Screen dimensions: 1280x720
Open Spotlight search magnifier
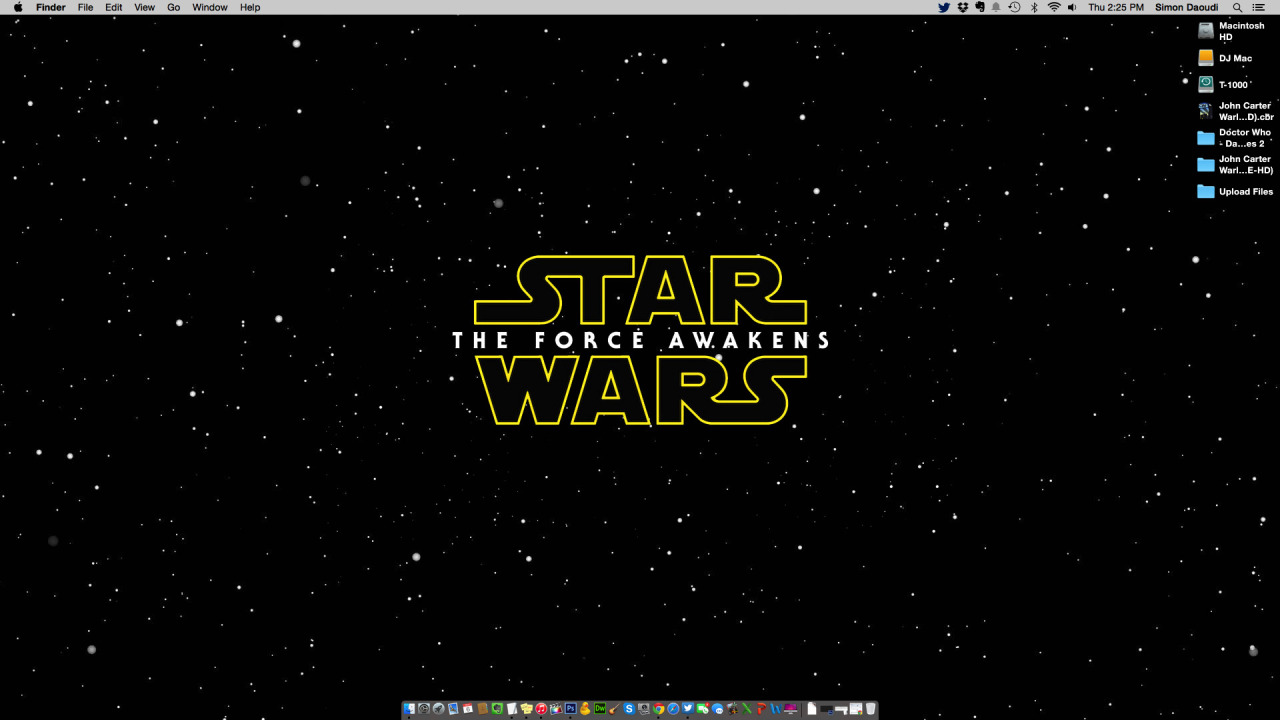[1238, 7]
